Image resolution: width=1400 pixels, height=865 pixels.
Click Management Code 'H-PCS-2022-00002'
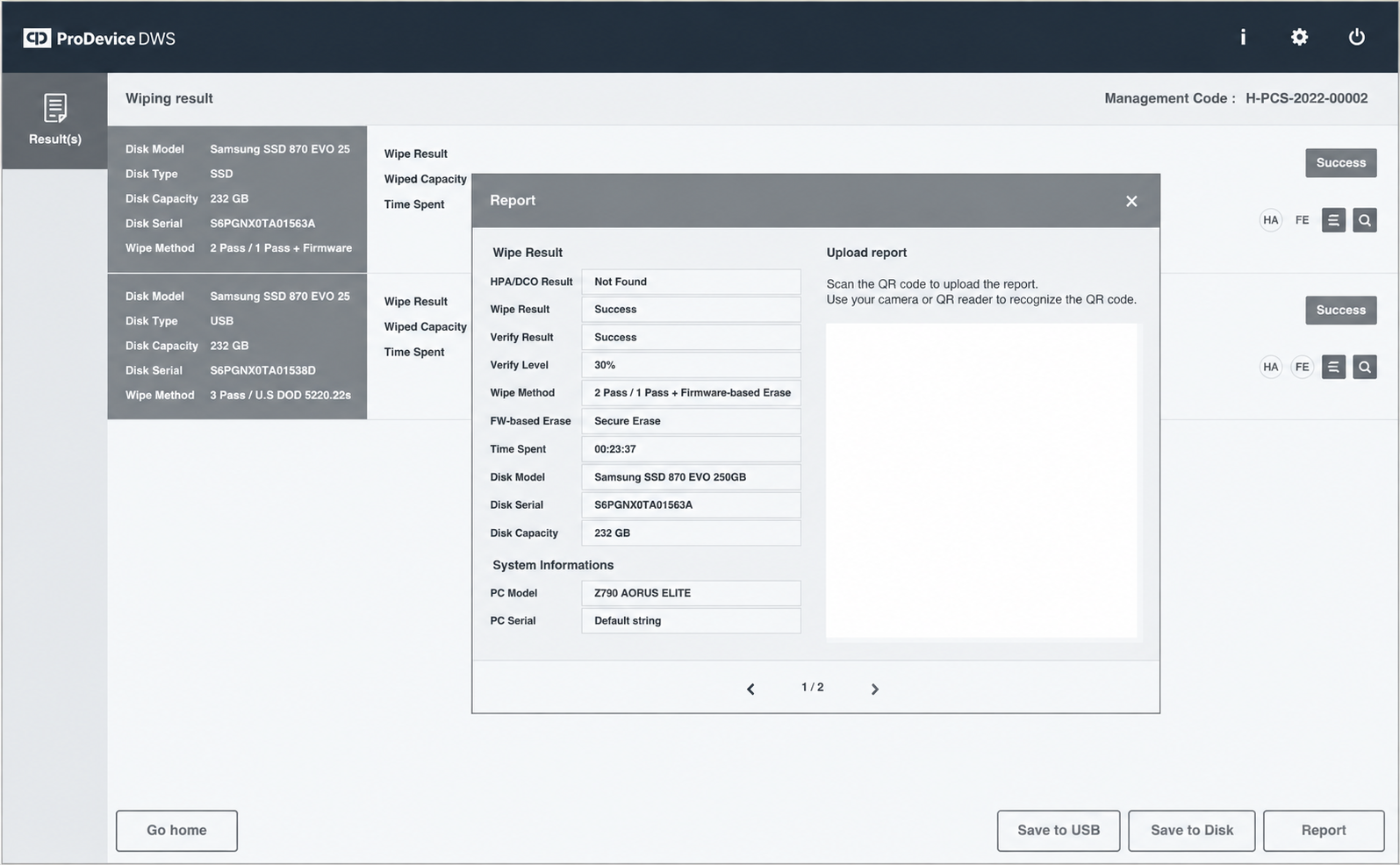(1306, 98)
